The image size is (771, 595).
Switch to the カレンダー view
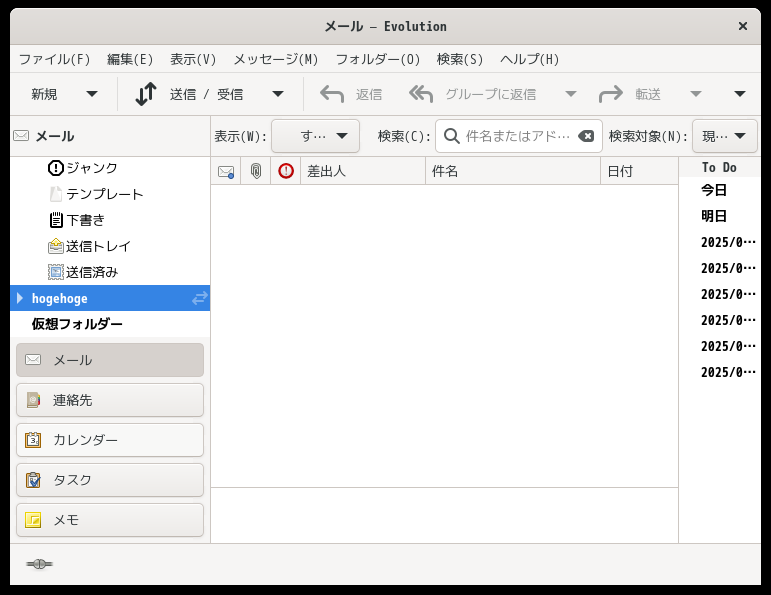point(110,440)
